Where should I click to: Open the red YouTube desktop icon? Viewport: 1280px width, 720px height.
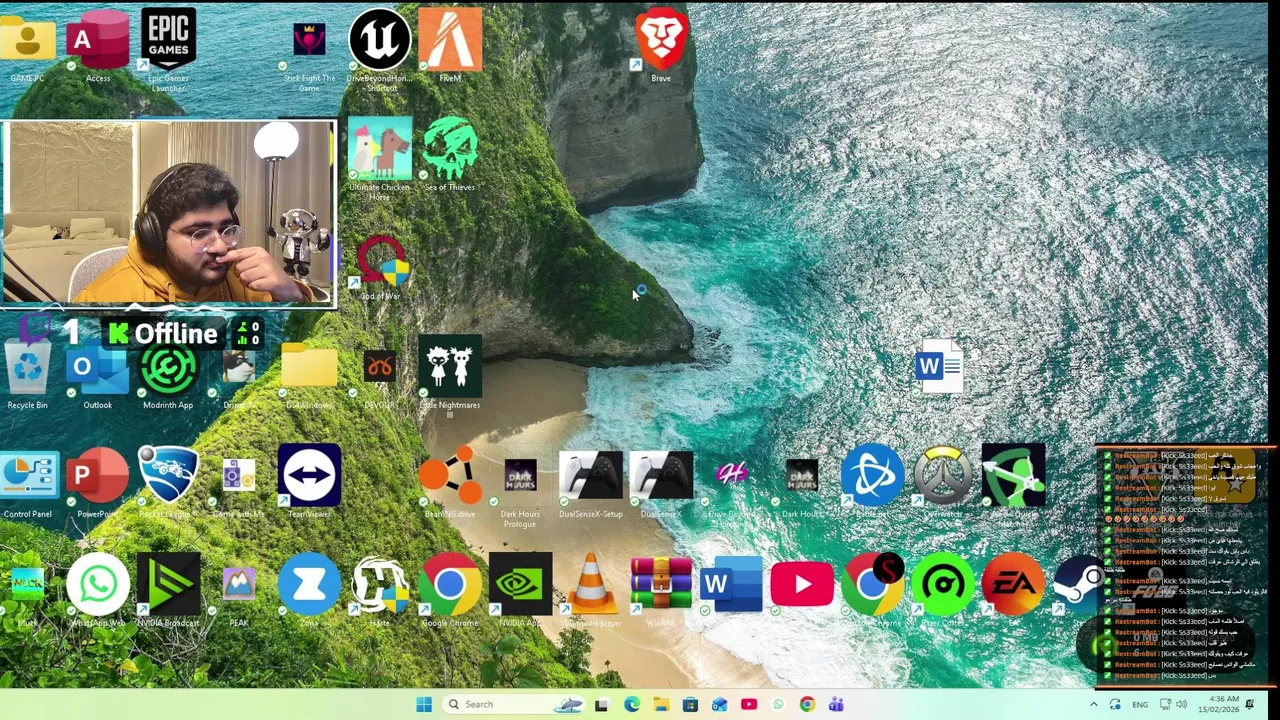802,585
